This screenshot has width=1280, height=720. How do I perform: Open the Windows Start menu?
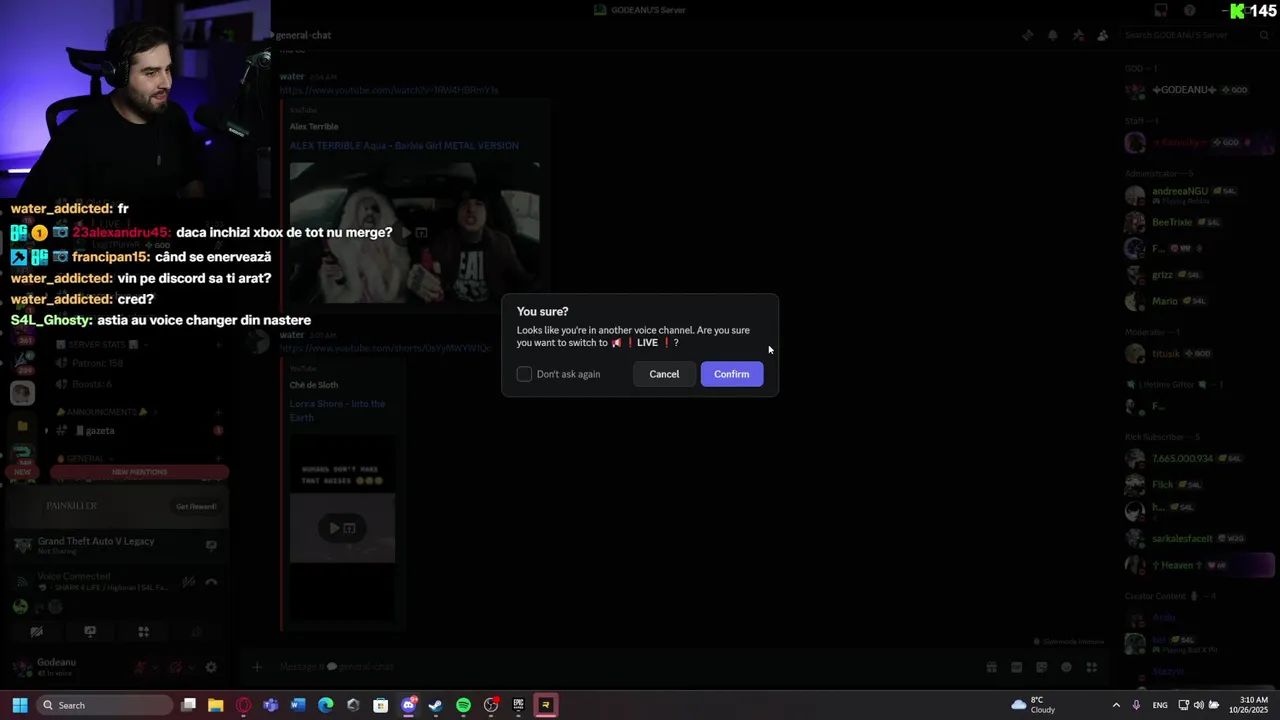click(19, 705)
